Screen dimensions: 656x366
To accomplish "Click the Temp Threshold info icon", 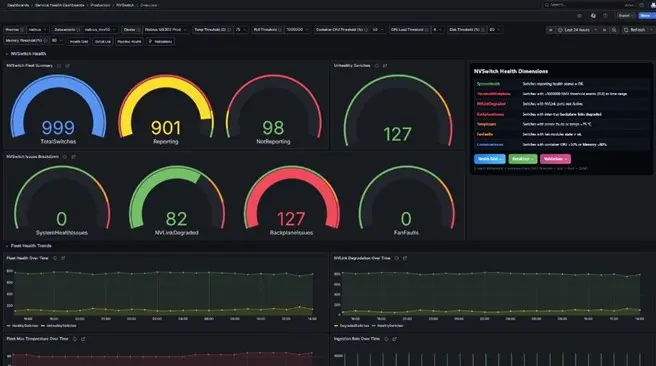I will 229,30.
